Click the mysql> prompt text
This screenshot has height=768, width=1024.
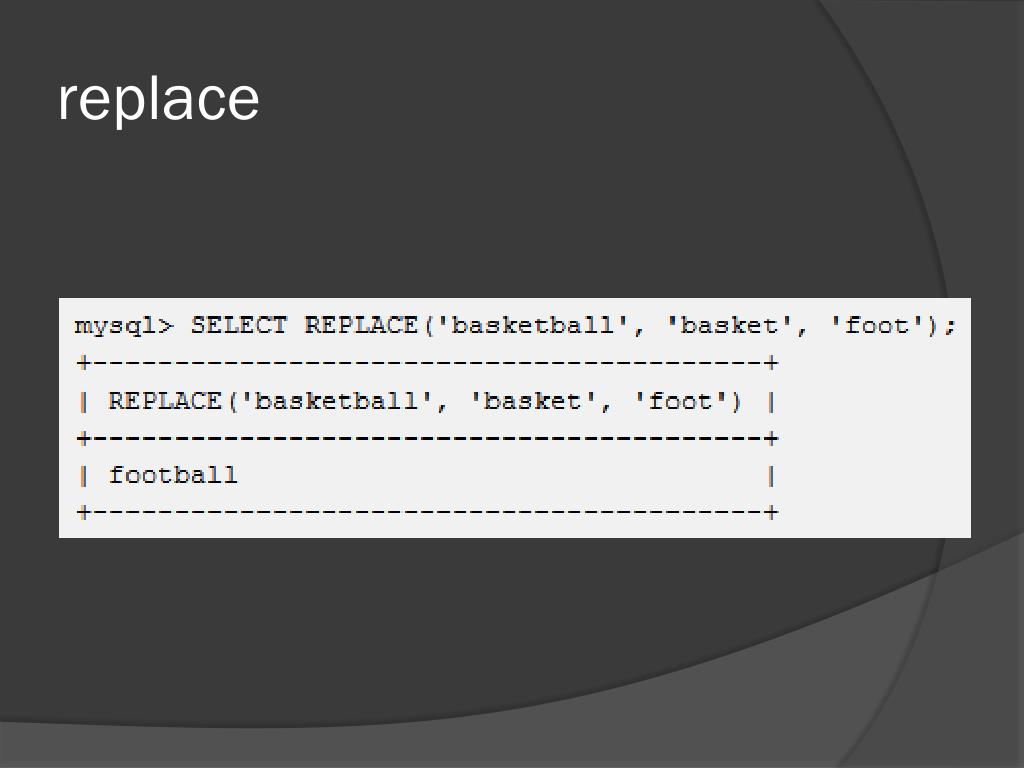[x=124, y=326]
